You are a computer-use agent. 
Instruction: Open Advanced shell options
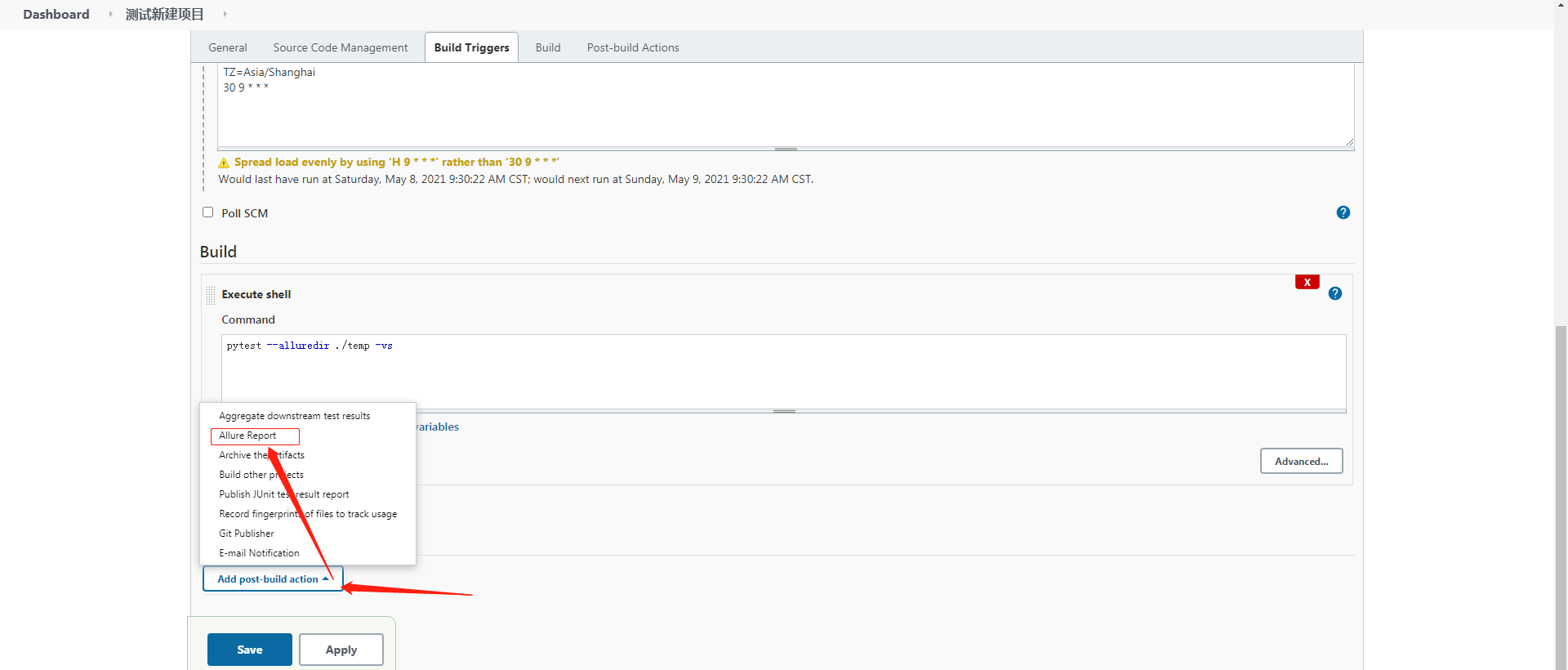pos(1302,461)
